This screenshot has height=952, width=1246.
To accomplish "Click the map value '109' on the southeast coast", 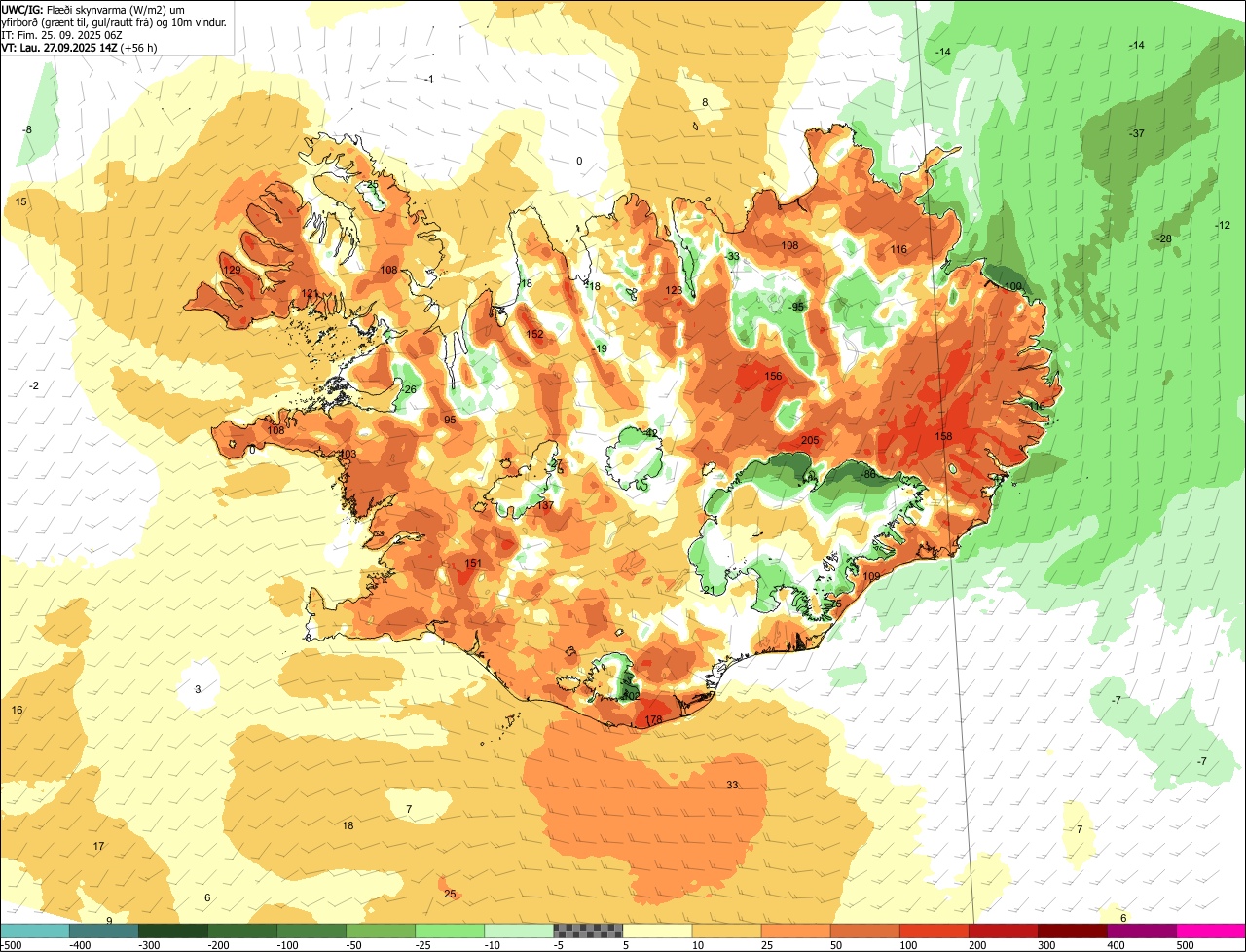I will click(x=871, y=576).
